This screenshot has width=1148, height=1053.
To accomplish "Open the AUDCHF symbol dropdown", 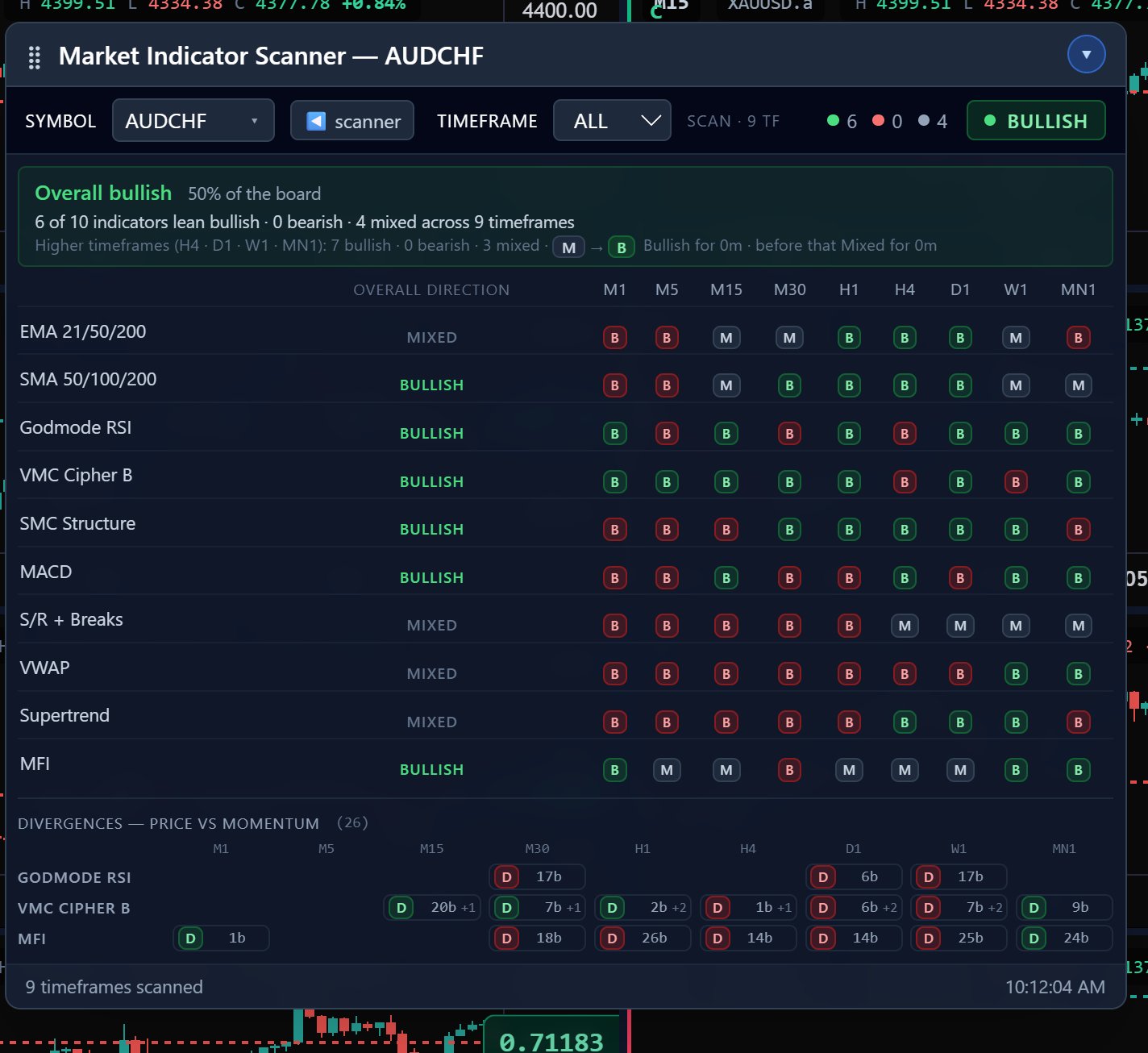I will [193, 121].
